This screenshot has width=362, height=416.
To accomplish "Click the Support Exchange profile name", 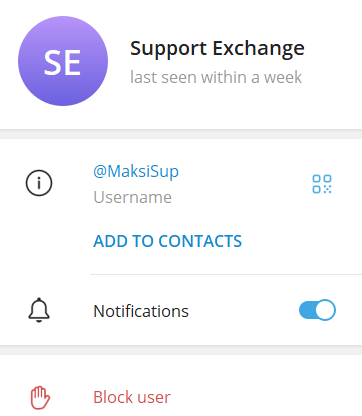I will pos(217,49).
